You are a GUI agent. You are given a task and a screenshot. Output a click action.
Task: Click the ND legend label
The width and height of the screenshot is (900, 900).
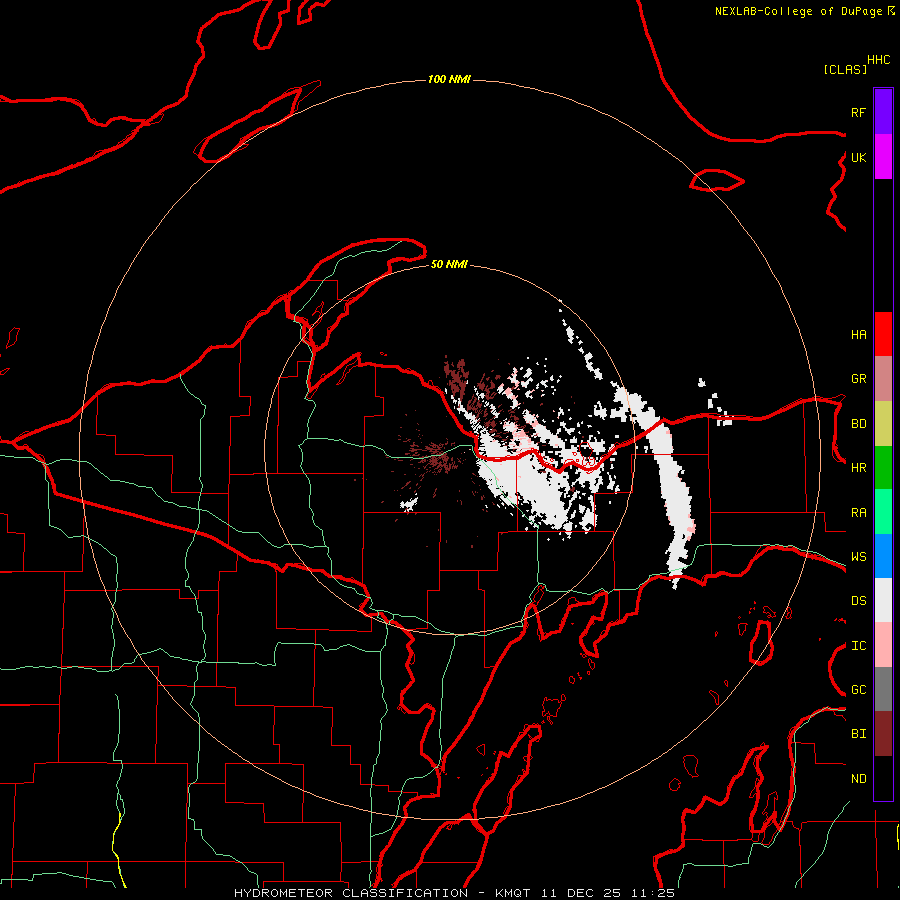pyautogui.click(x=858, y=779)
